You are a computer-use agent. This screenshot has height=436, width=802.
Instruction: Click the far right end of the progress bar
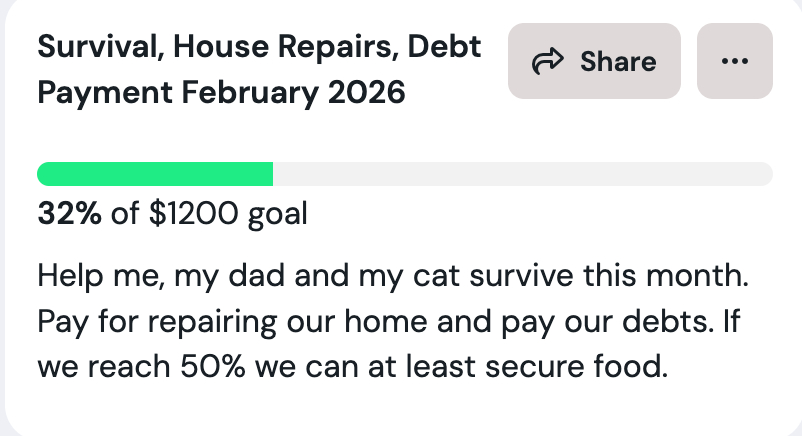766,173
